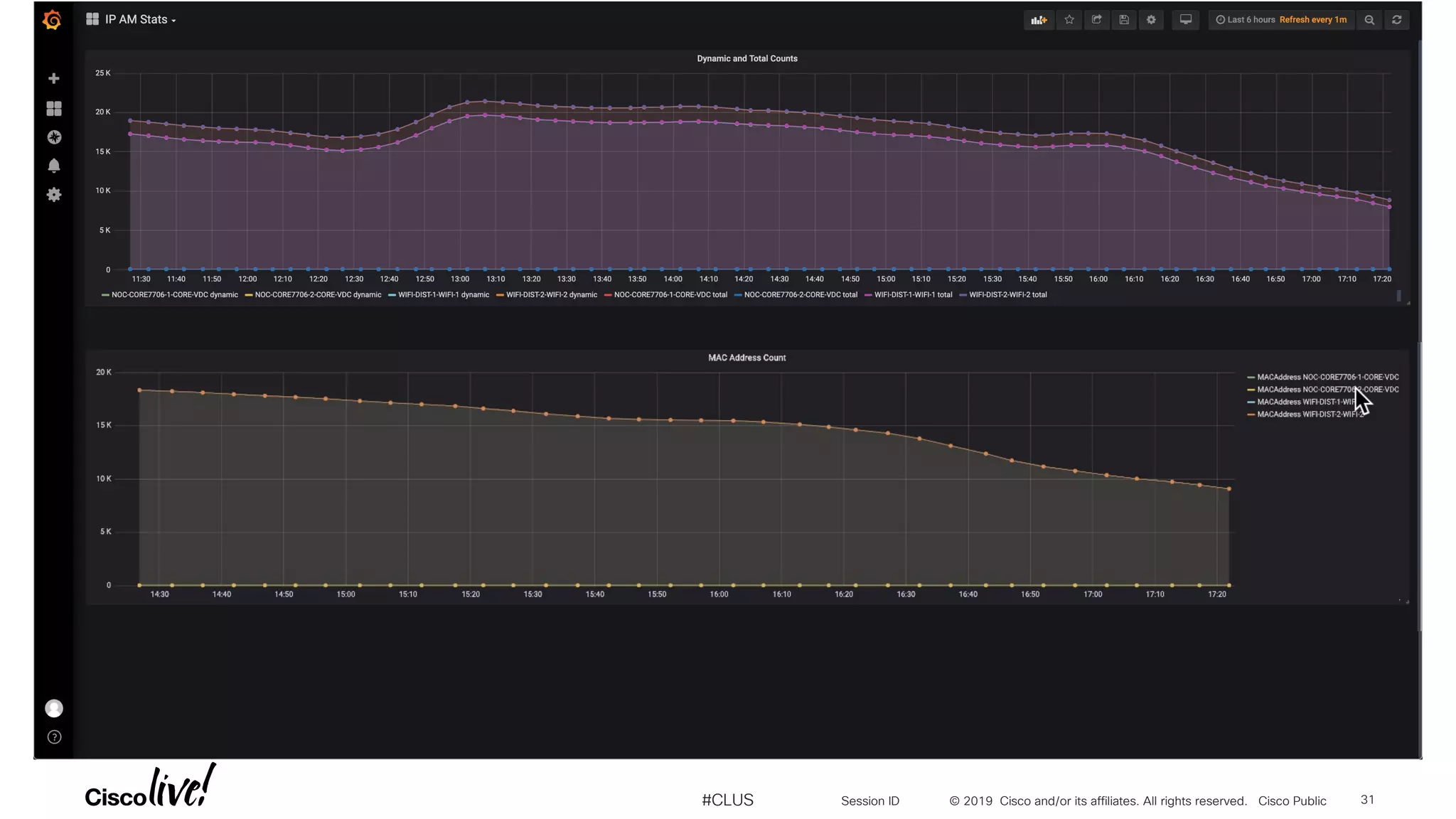Open the Alerting bell icon

pos(53,166)
